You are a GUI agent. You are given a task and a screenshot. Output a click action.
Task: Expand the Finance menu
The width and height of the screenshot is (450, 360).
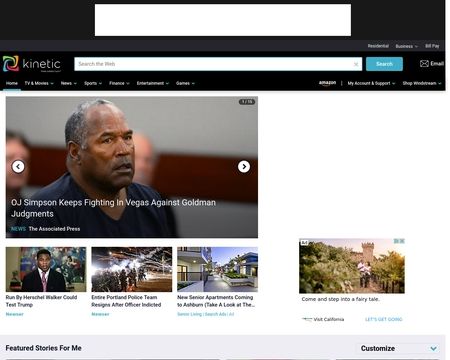pos(119,83)
